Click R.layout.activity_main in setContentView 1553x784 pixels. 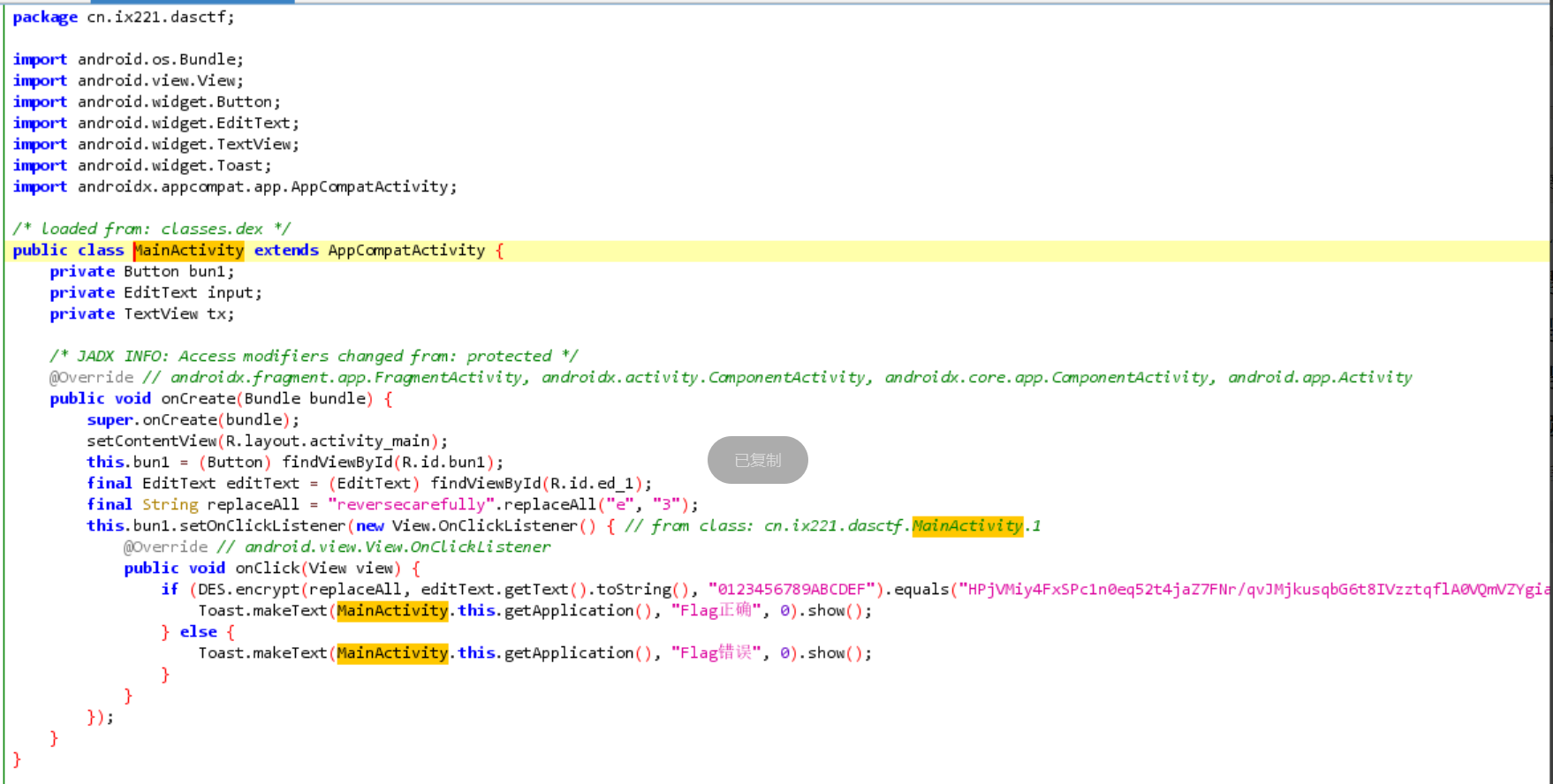coord(327,441)
